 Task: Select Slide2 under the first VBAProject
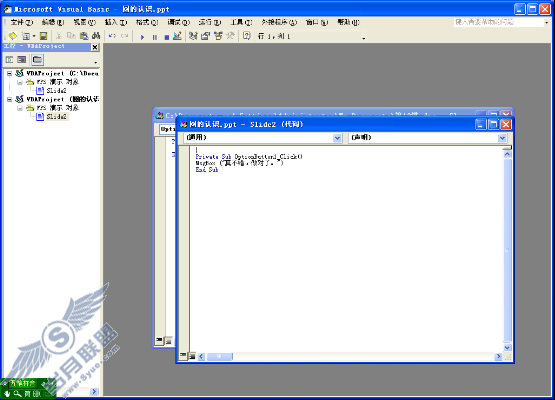pos(56,91)
